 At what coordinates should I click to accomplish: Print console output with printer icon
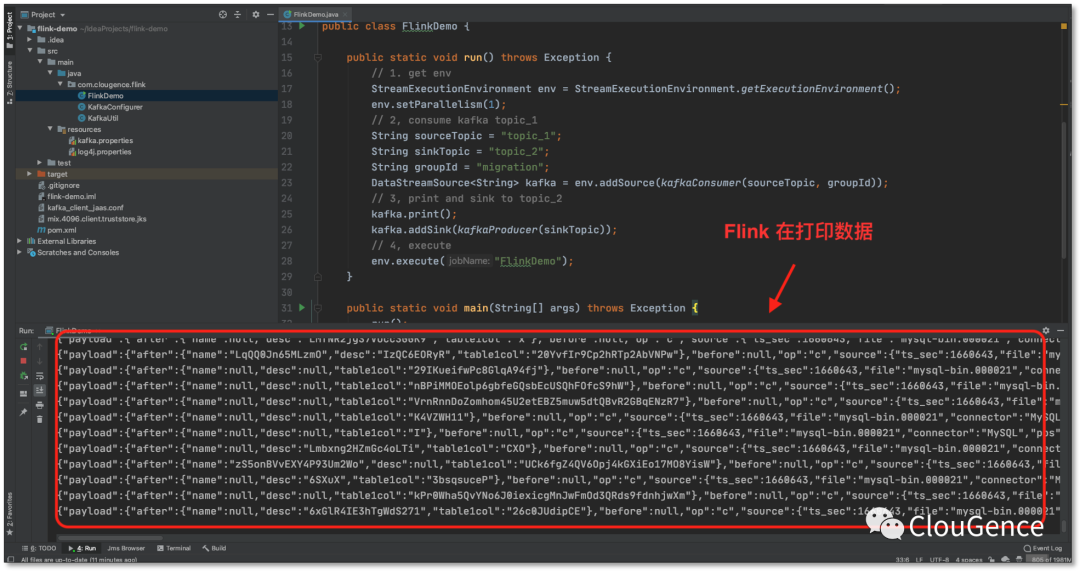40,405
